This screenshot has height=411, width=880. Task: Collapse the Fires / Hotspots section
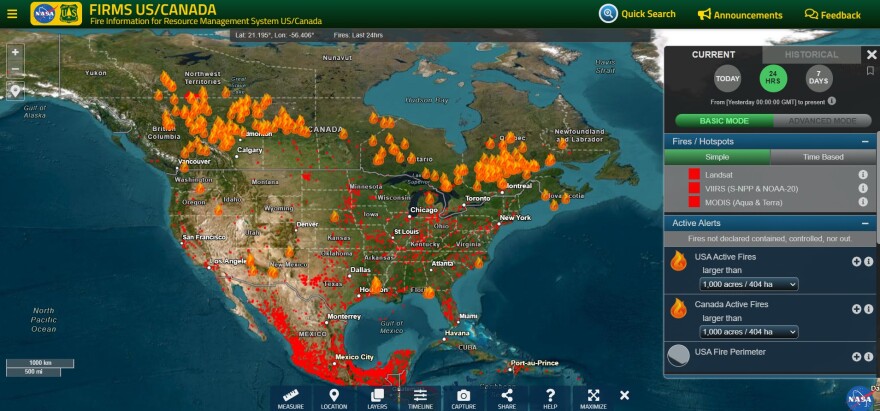click(x=864, y=142)
